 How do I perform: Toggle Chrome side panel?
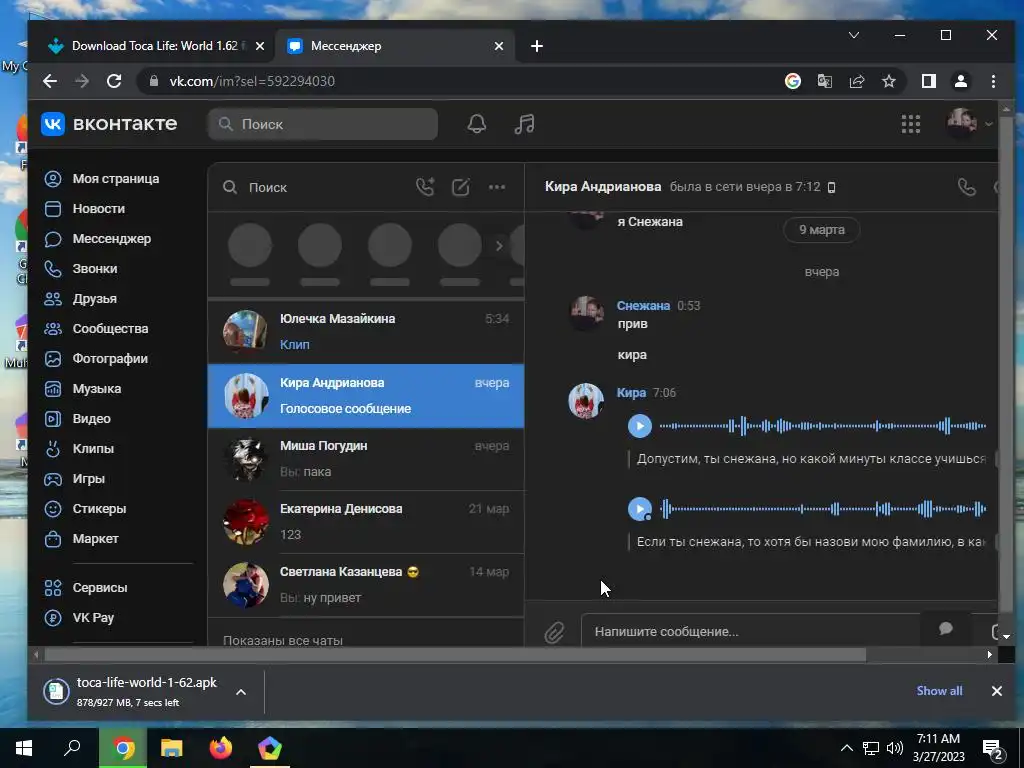(929, 81)
